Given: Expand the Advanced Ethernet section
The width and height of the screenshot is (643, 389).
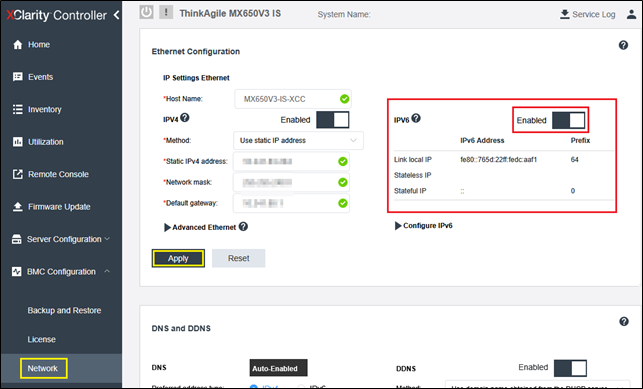Looking at the screenshot, I should tap(167, 227).
